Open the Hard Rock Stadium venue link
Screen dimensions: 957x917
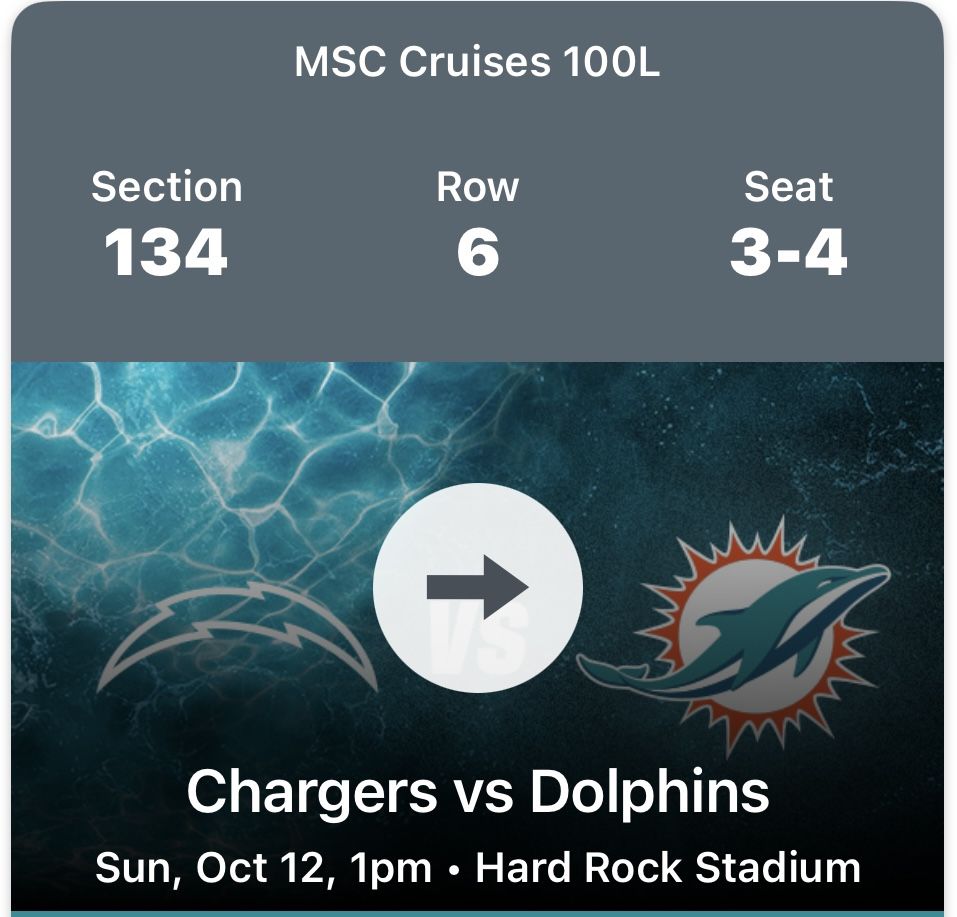[667, 867]
